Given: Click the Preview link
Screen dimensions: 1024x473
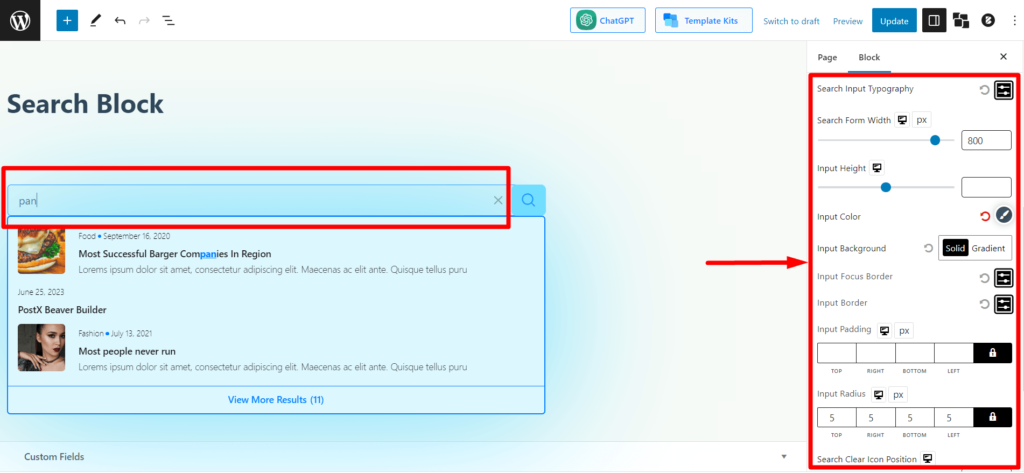Looking at the screenshot, I should click(848, 21).
